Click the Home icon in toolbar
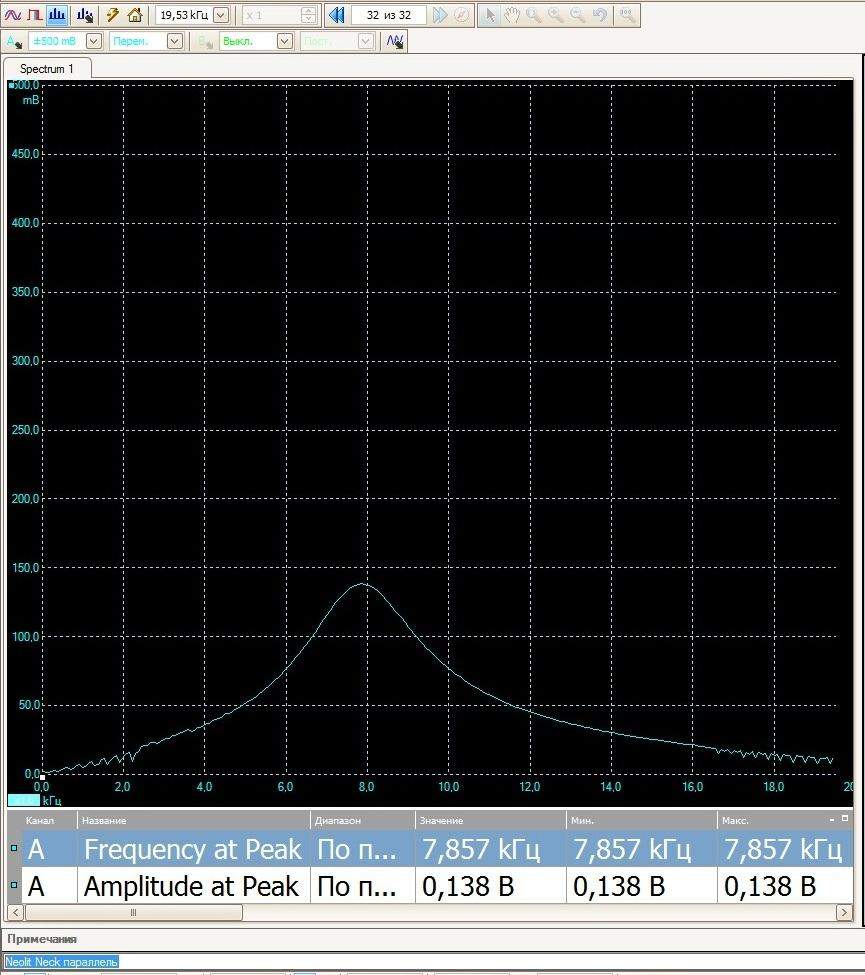This screenshot has width=865, height=975. (135, 15)
